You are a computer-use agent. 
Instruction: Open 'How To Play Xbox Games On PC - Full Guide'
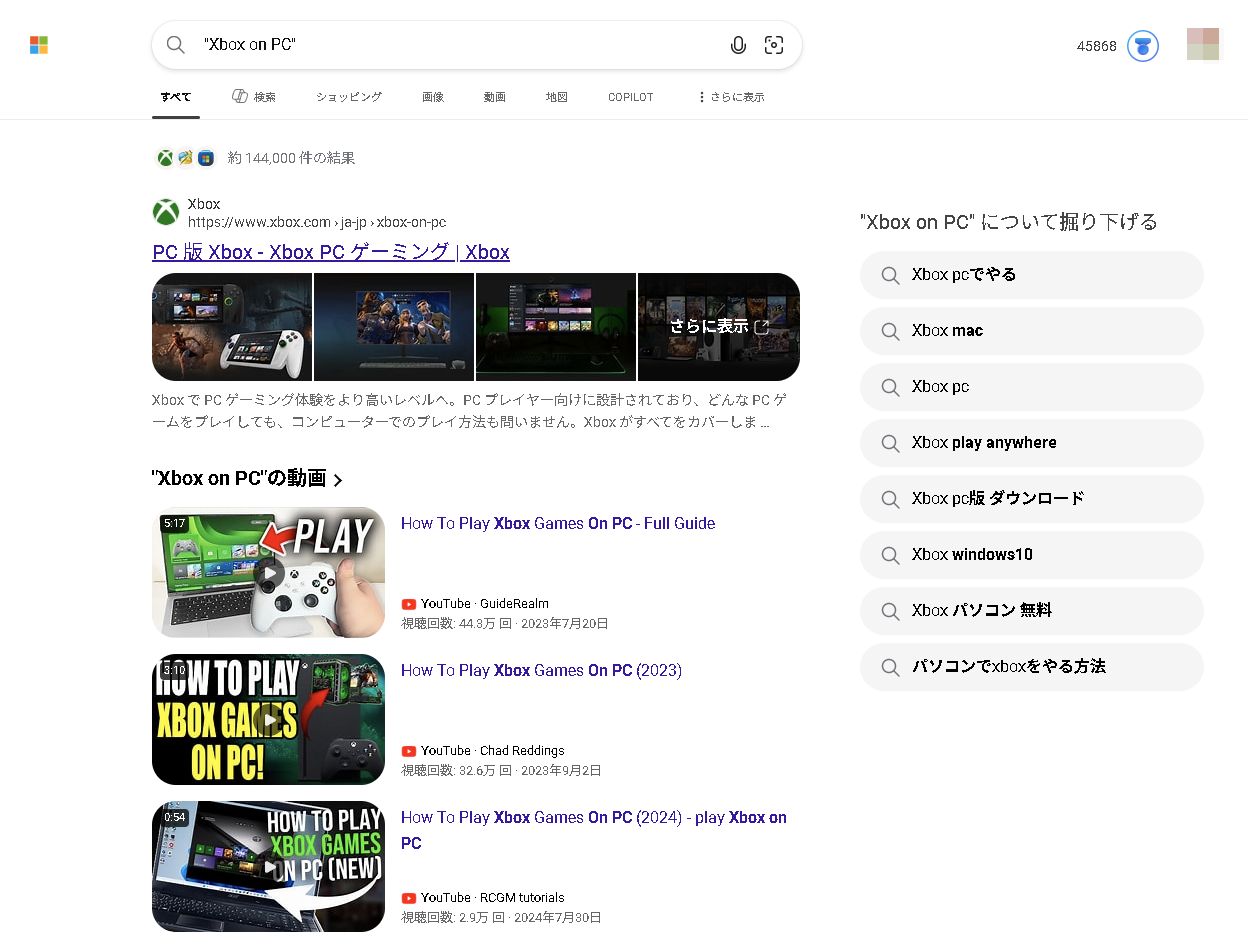557,523
